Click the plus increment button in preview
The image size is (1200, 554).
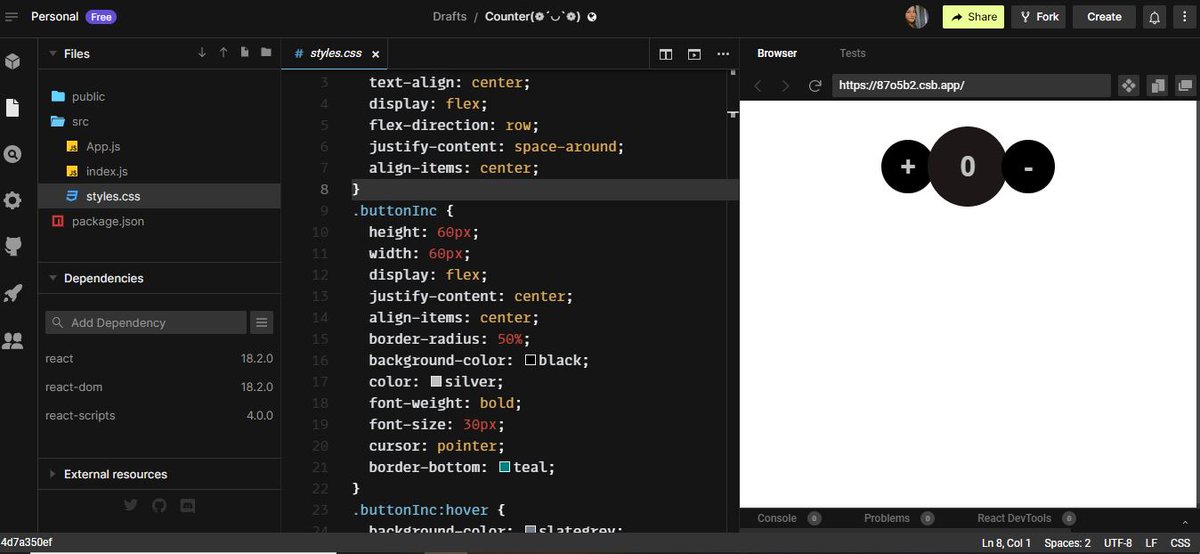[908, 166]
